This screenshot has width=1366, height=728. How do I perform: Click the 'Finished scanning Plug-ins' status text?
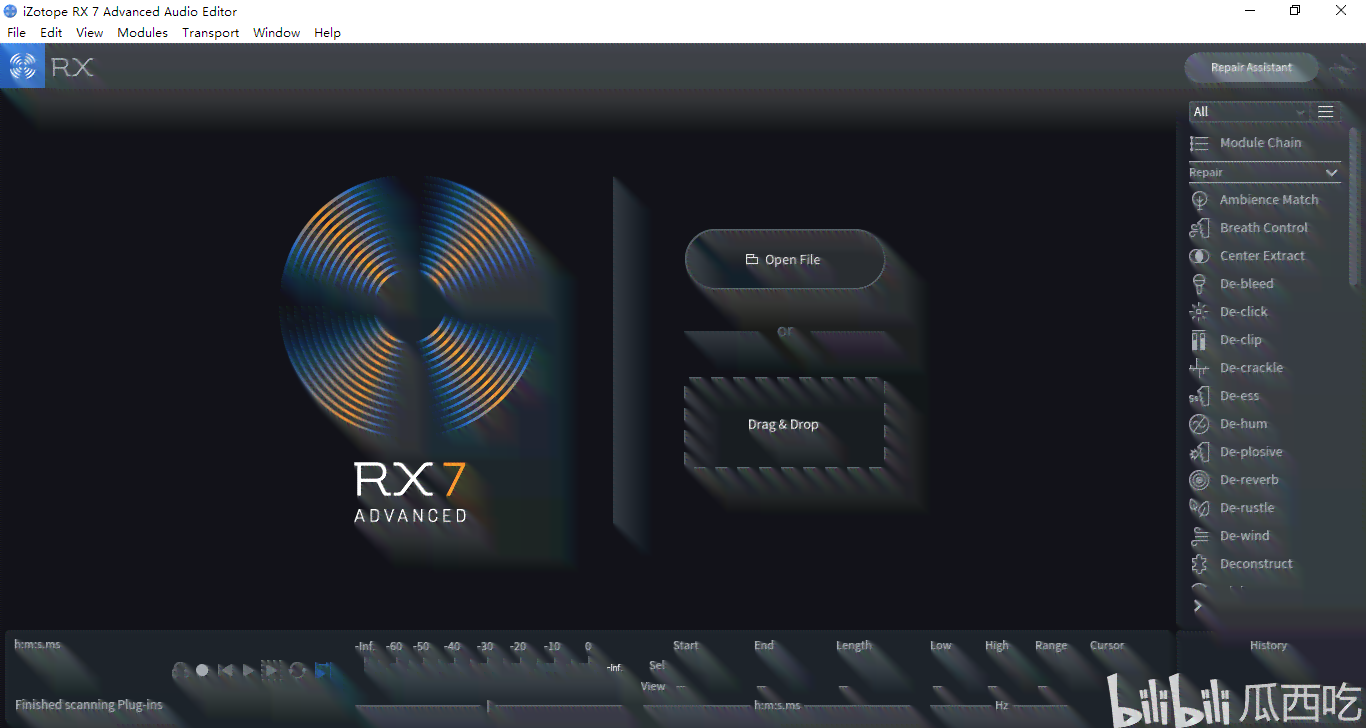tap(89, 705)
